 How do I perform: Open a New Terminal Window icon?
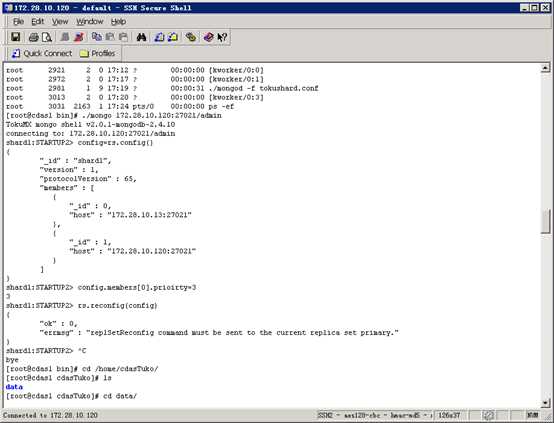click(x=159, y=37)
